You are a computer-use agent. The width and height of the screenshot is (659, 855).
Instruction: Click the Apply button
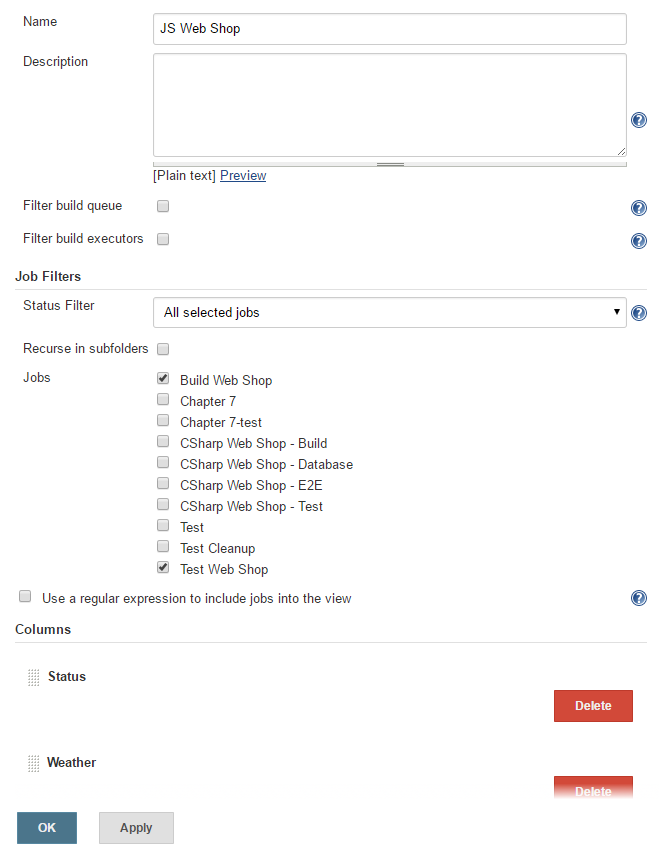[136, 828]
